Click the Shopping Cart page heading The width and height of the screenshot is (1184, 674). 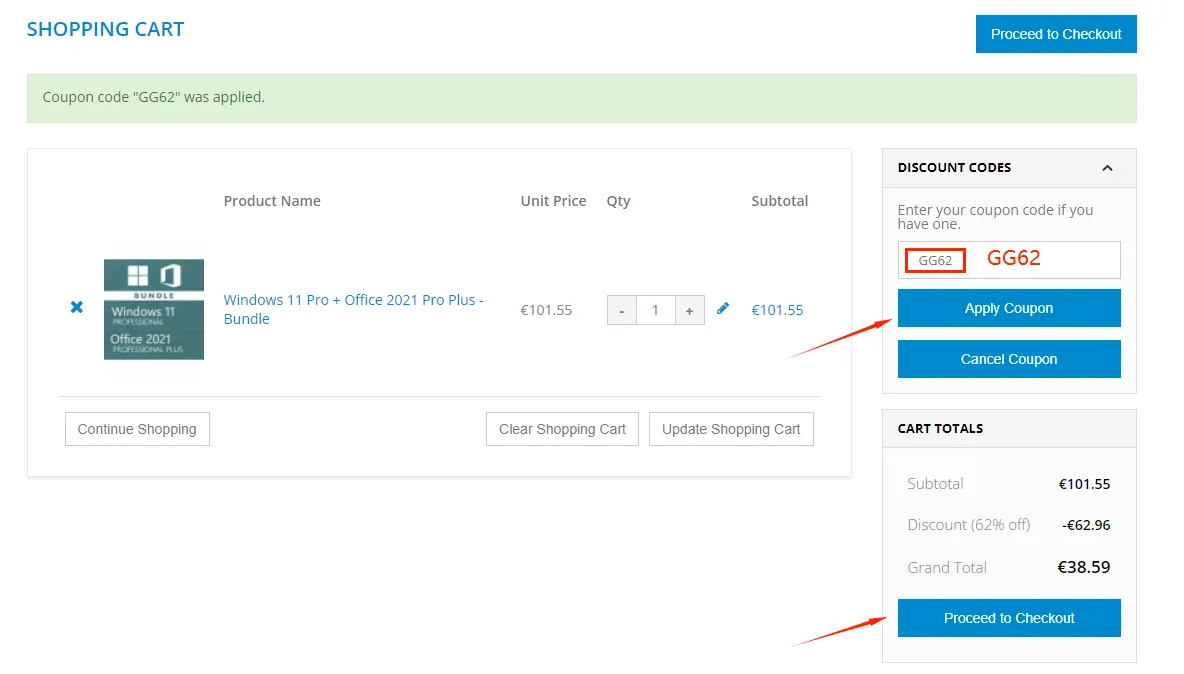pyautogui.click(x=106, y=29)
